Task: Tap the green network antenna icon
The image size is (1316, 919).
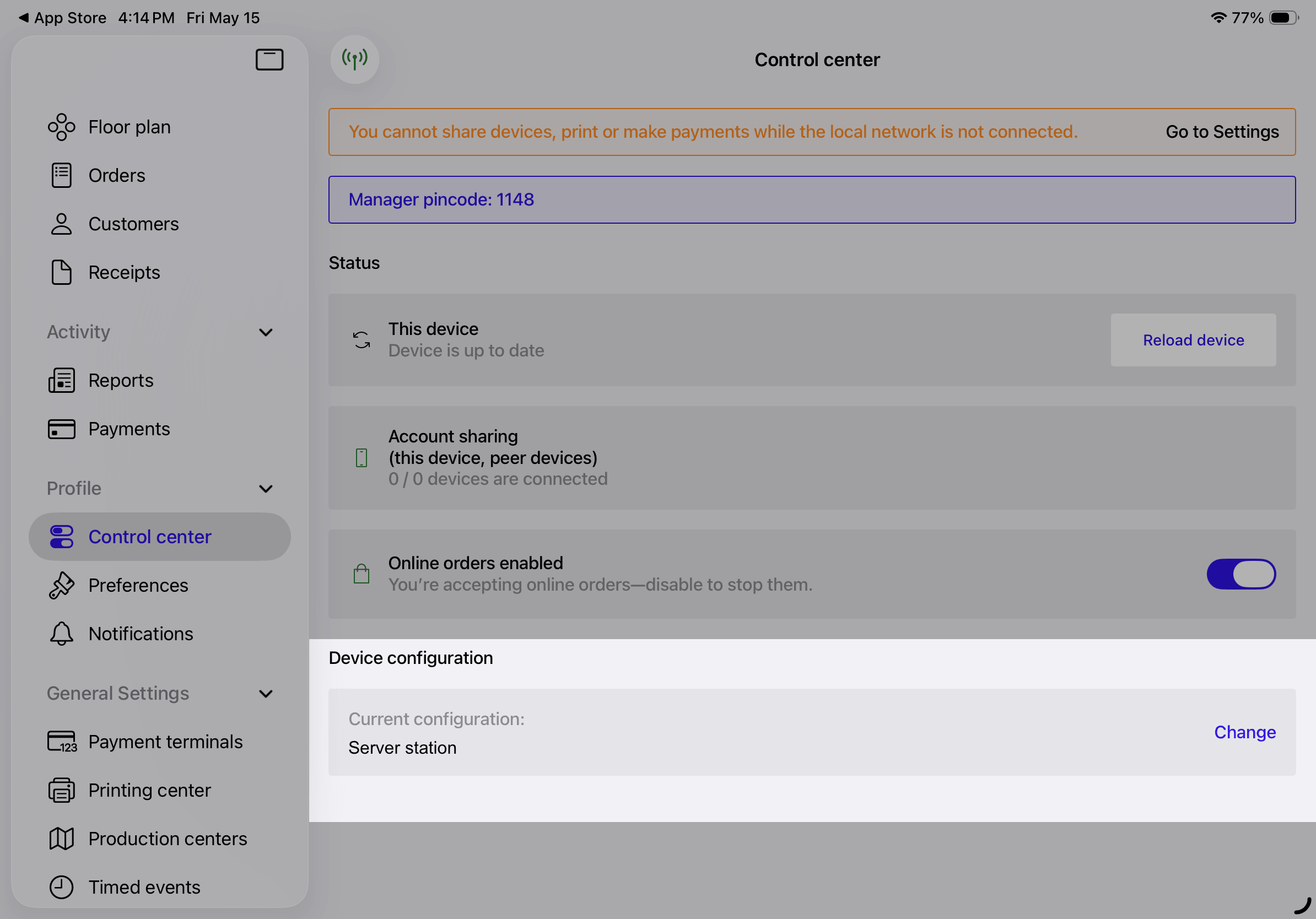Action: pos(355,60)
